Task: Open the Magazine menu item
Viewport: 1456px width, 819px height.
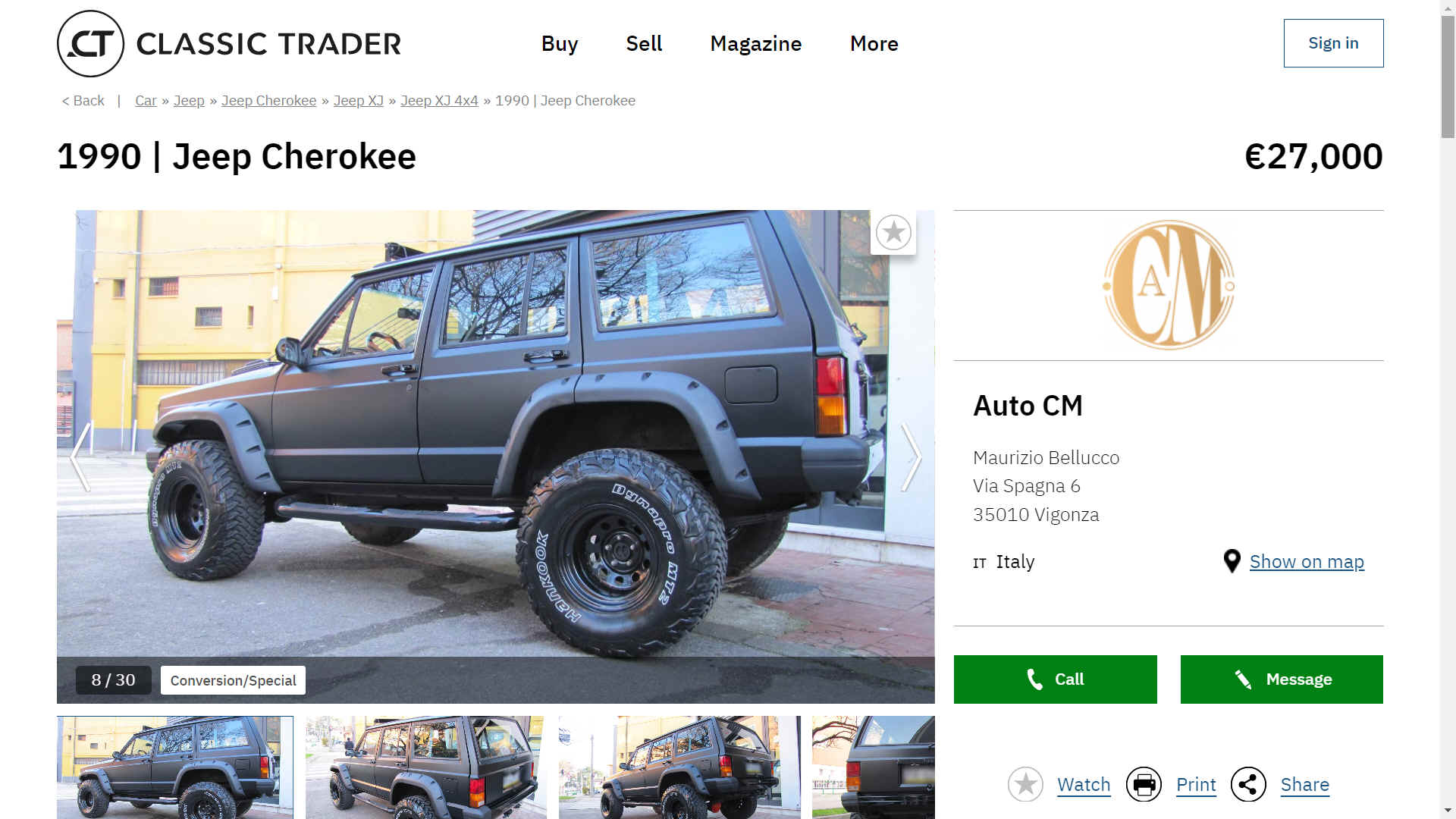Action: point(755,43)
